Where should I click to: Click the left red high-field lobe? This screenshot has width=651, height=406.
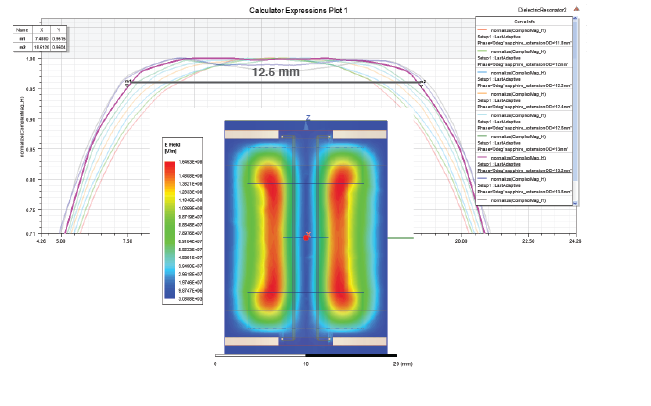coord(271,238)
